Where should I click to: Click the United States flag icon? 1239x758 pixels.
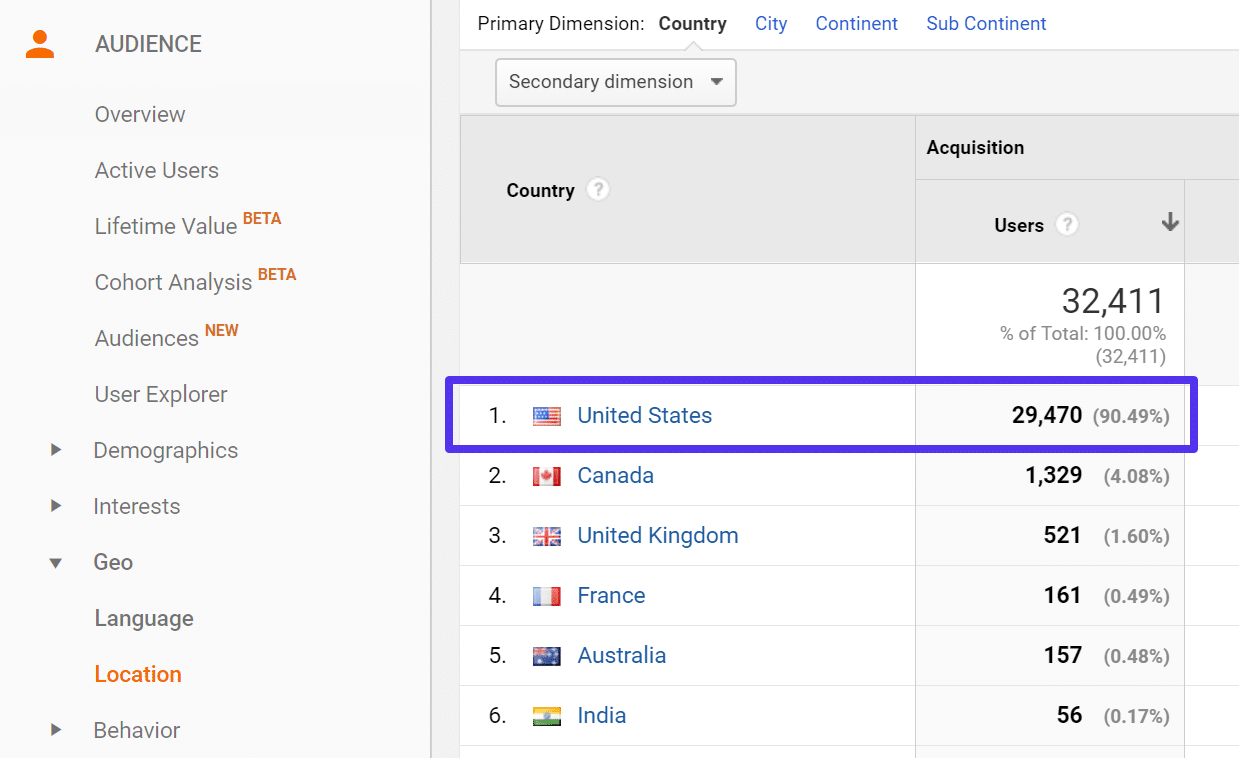click(x=546, y=415)
